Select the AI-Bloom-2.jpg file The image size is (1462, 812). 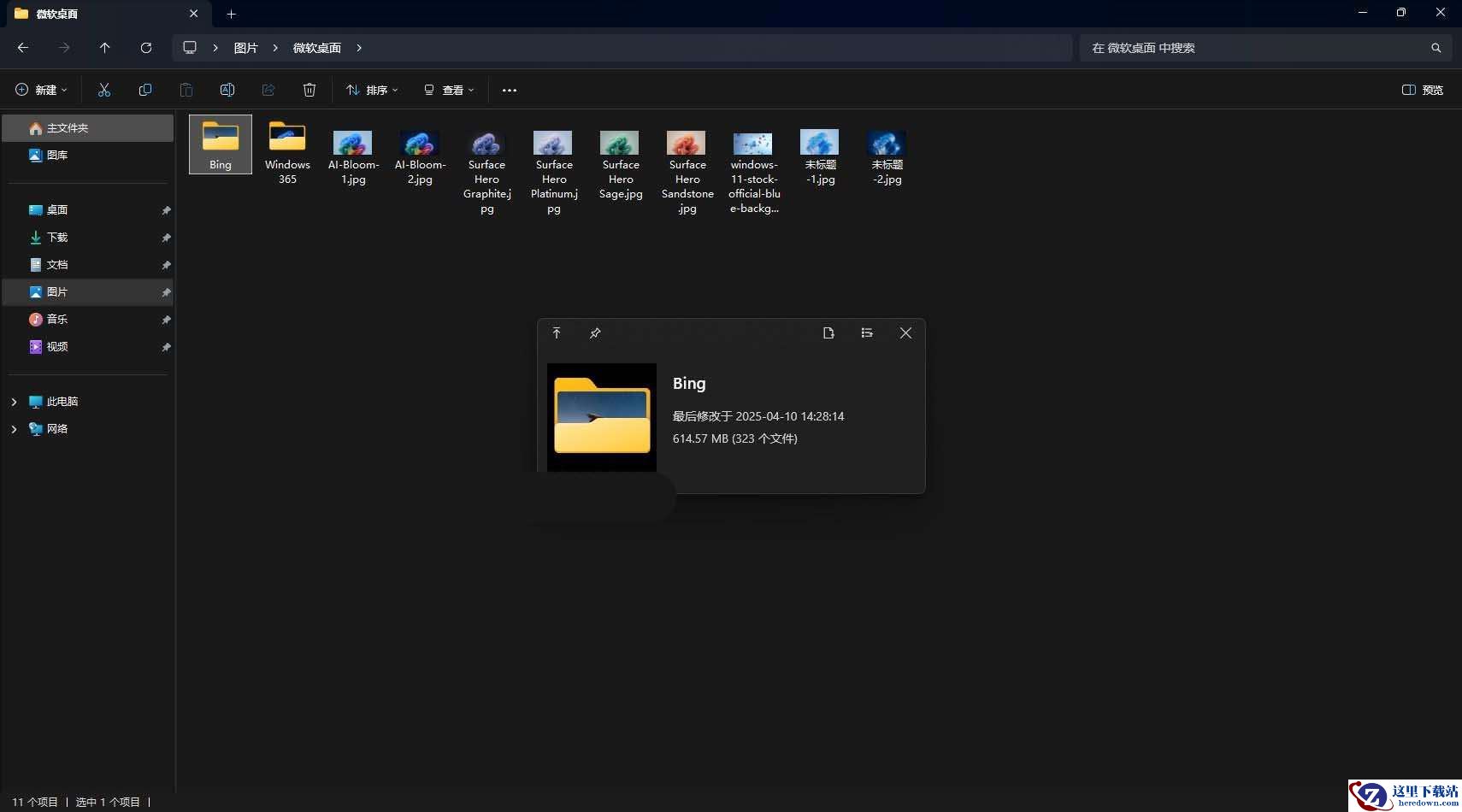[x=421, y=157]
